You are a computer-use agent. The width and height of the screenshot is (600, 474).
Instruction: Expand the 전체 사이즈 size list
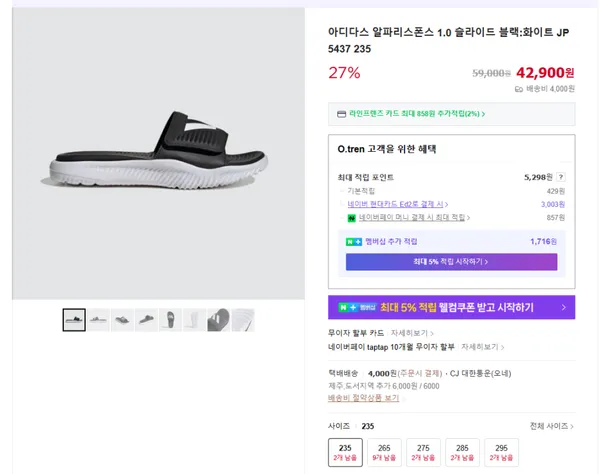tap(552, 426)
